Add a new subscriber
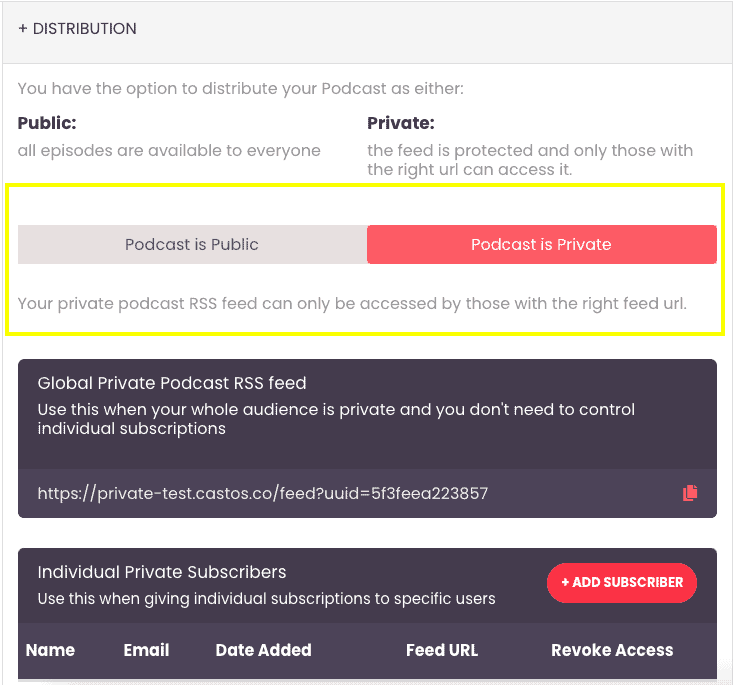 point(622,583)
